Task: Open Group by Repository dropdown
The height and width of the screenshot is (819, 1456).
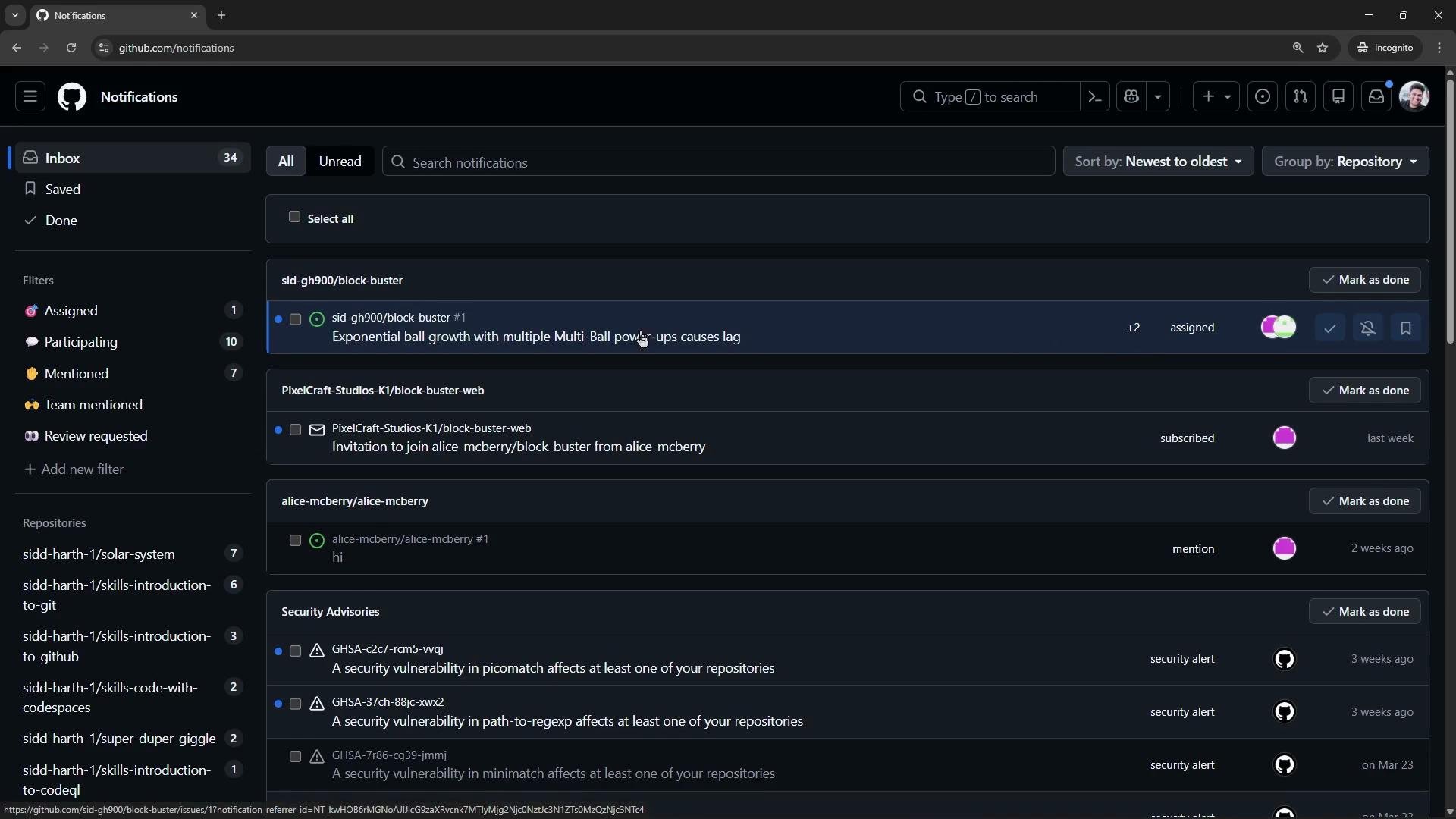Action: point(1346,162)
